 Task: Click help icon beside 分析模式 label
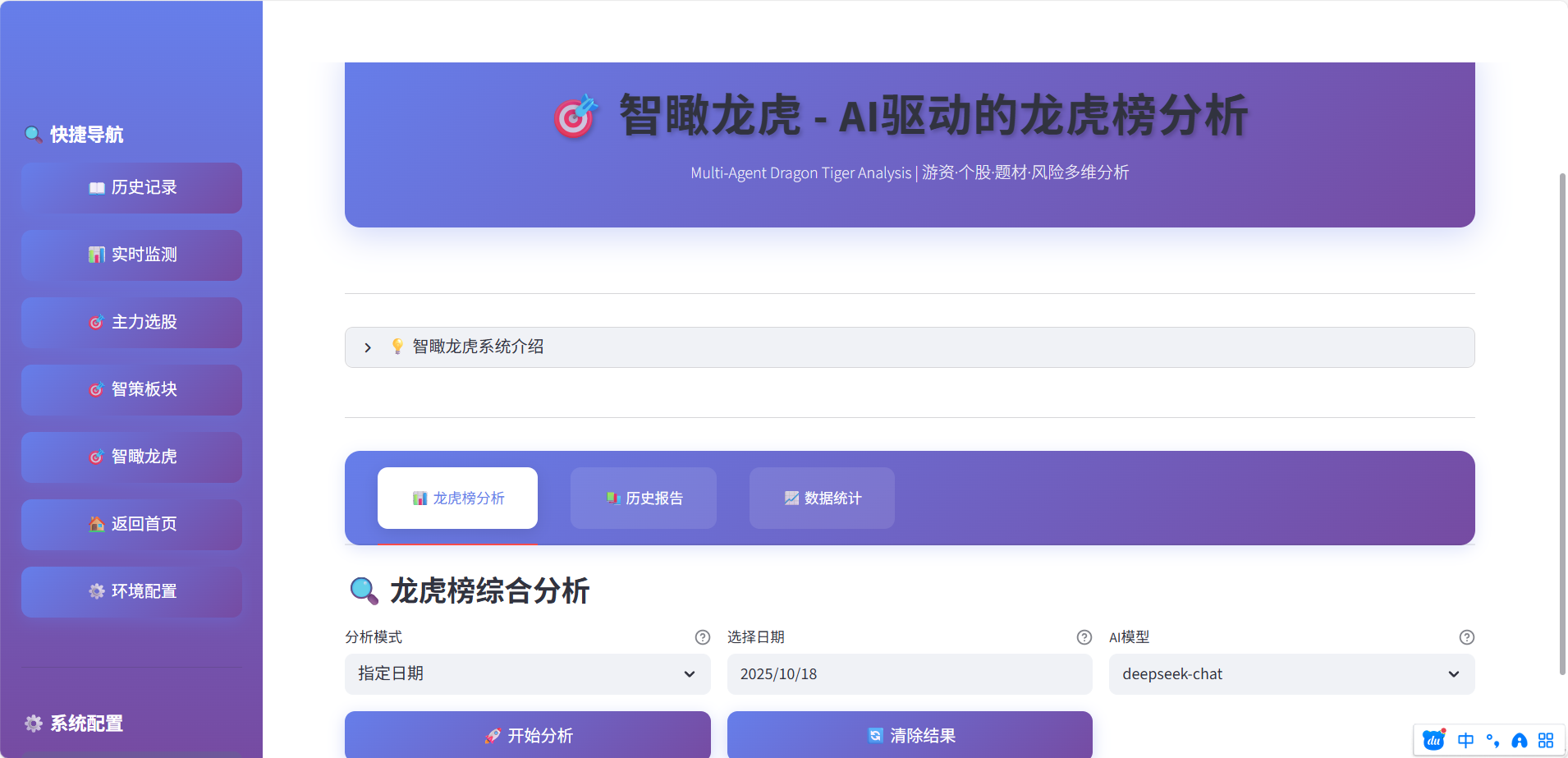click(x=702, y=637)
